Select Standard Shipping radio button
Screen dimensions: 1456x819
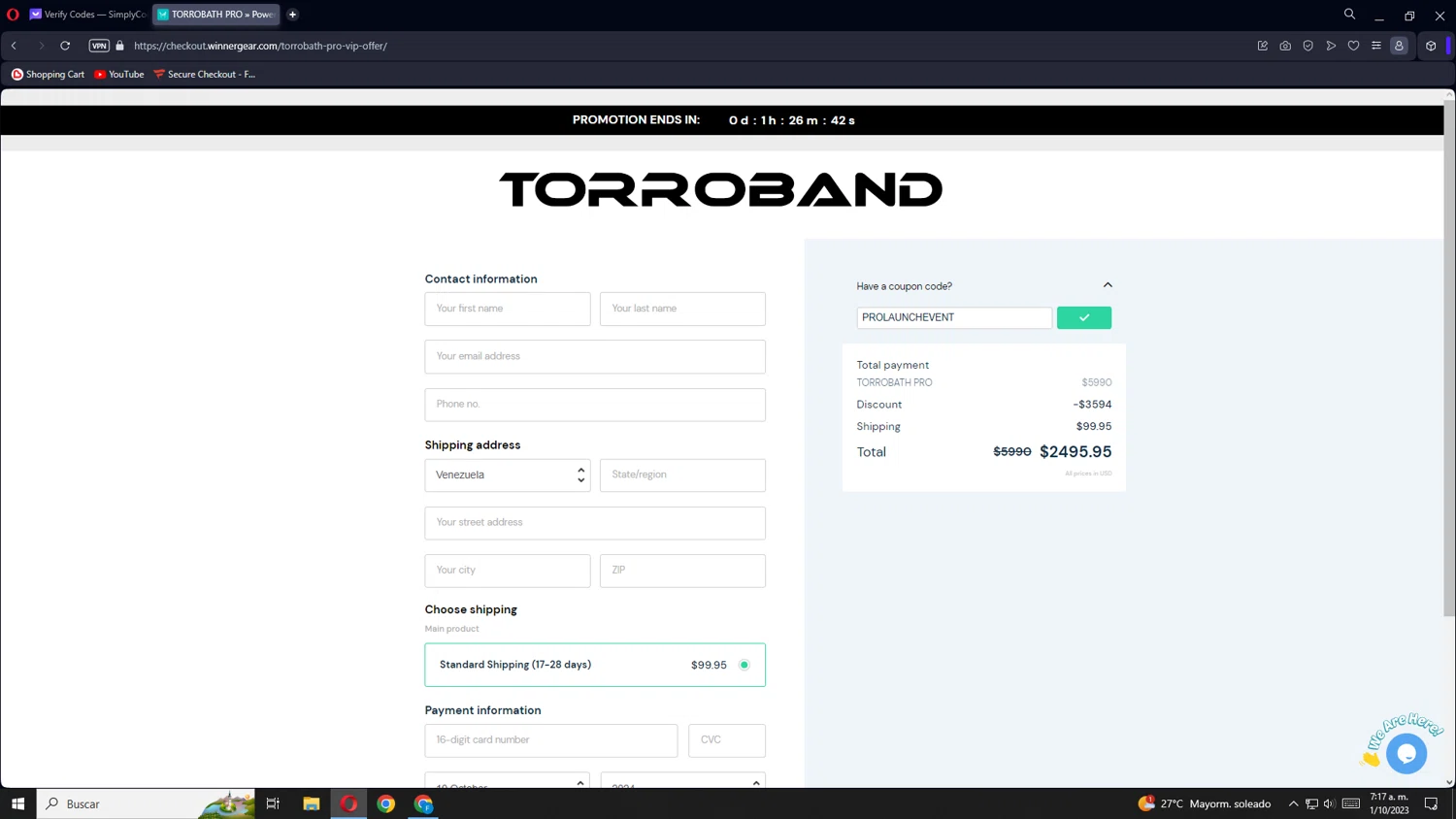click(x=745, y=665)
